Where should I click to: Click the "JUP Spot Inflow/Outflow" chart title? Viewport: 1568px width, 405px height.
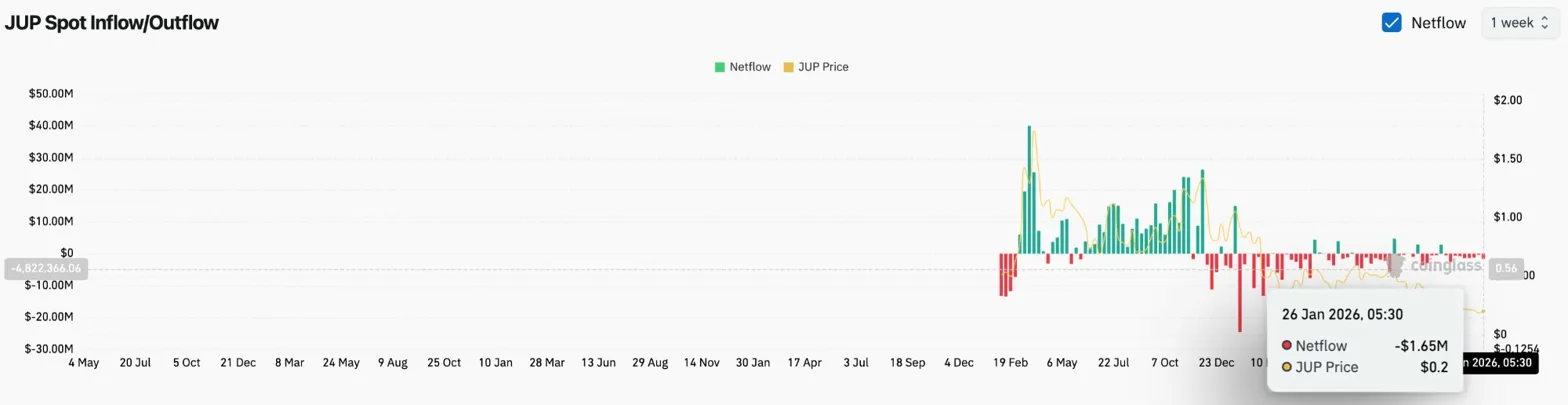[x=112, y=22]
